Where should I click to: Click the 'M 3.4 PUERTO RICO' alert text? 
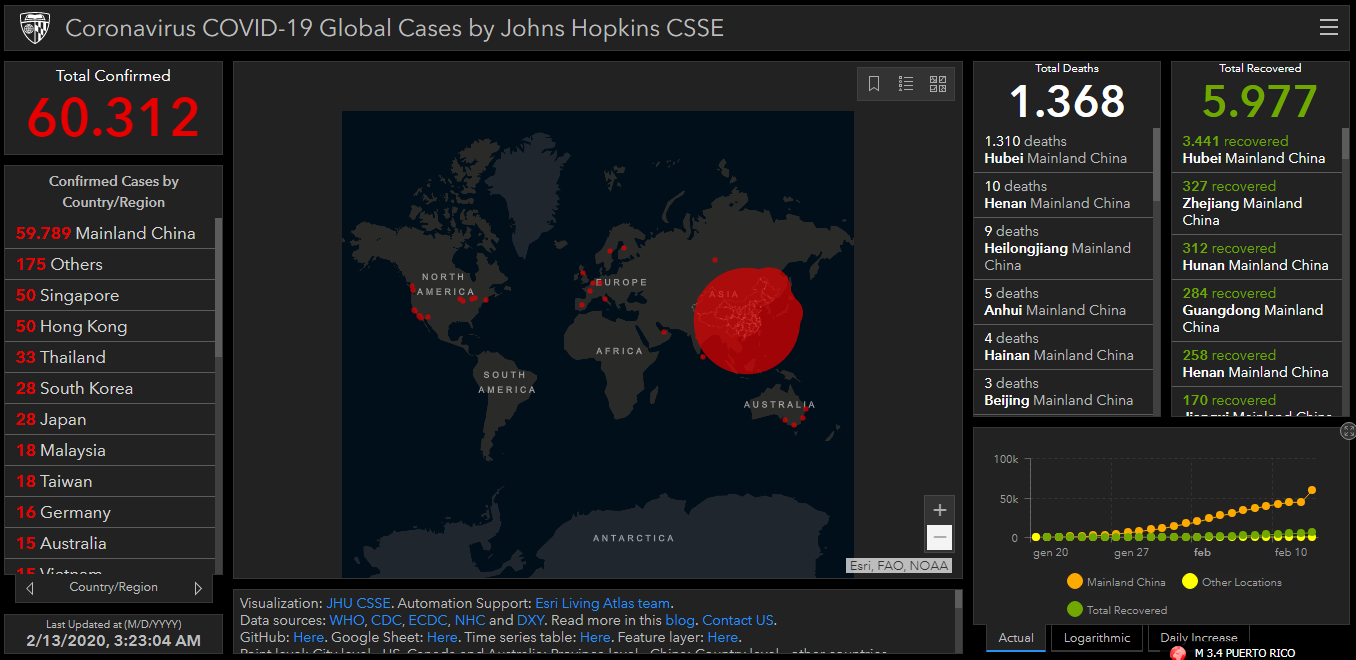click(1244, 653)
